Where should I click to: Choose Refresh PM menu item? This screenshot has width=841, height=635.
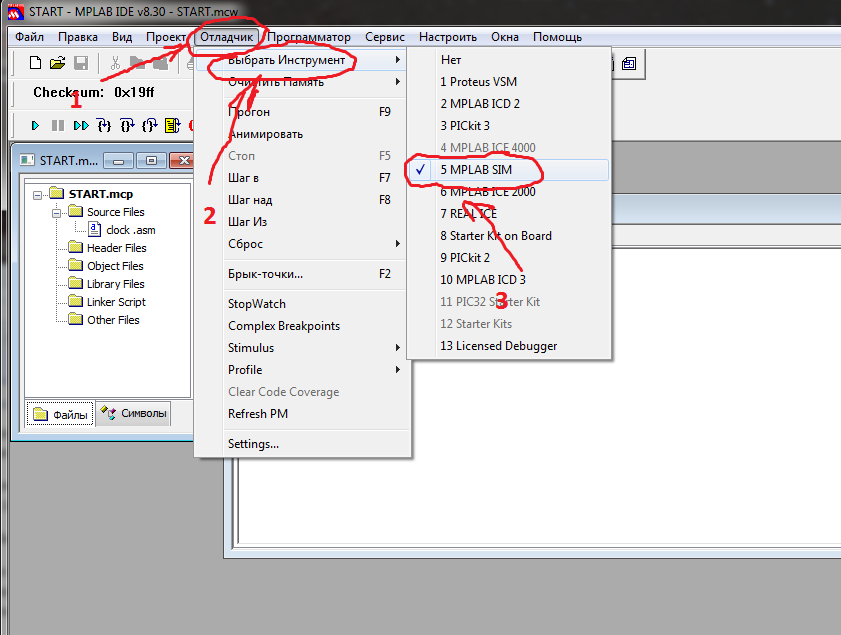(x=303, y=414)
